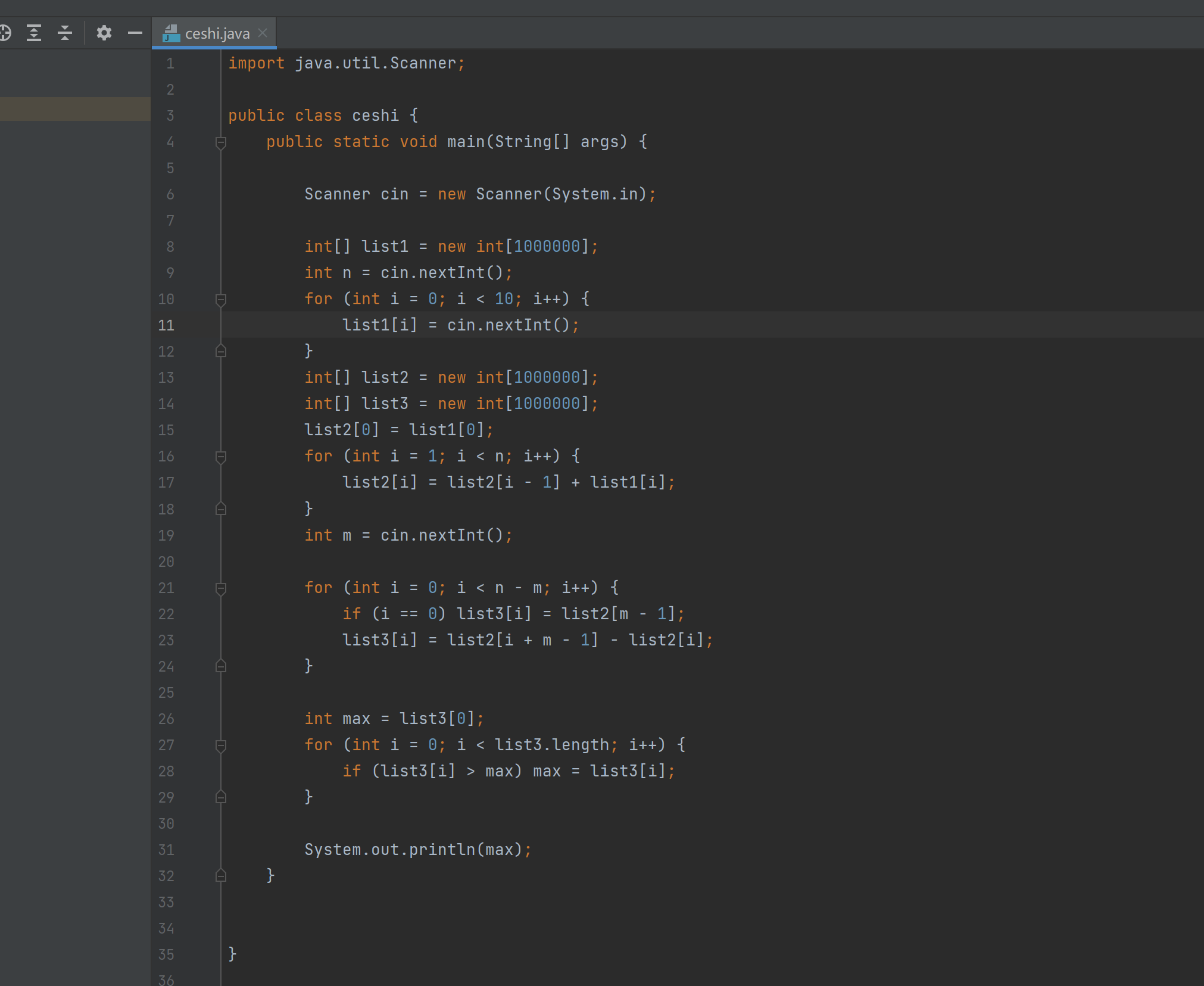Click the Collapse All toolbar icon
This screenshot has height=986, width=1204.
tap(65, 33)
